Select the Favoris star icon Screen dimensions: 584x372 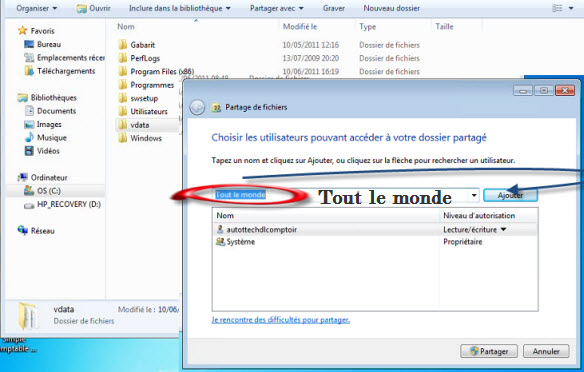pyautogui.click(x=22, y=31)
